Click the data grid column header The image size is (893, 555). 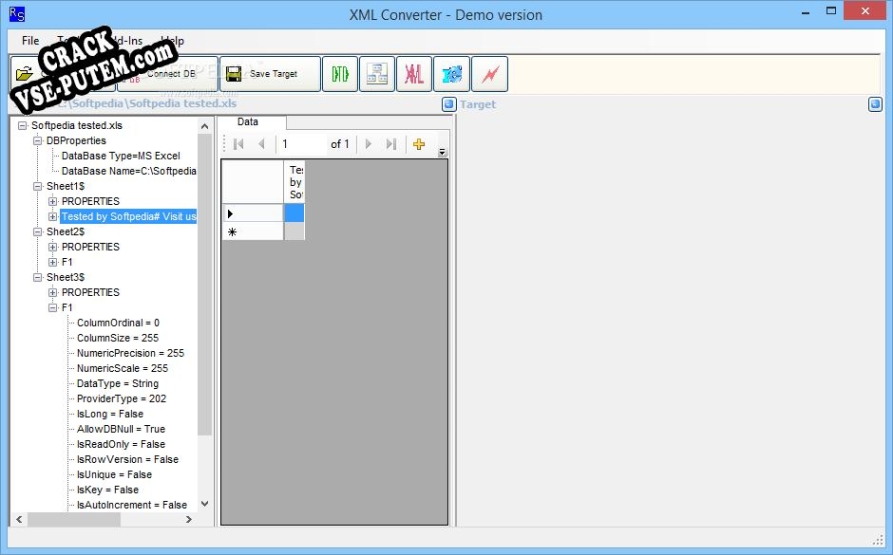[x=294, y=182]
